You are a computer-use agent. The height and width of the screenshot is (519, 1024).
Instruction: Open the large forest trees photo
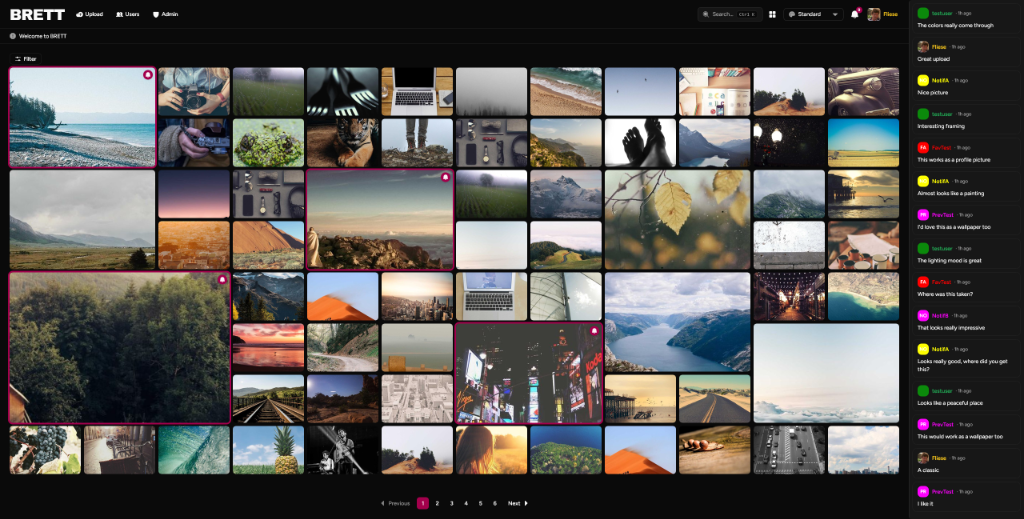[x=120, y=348]
